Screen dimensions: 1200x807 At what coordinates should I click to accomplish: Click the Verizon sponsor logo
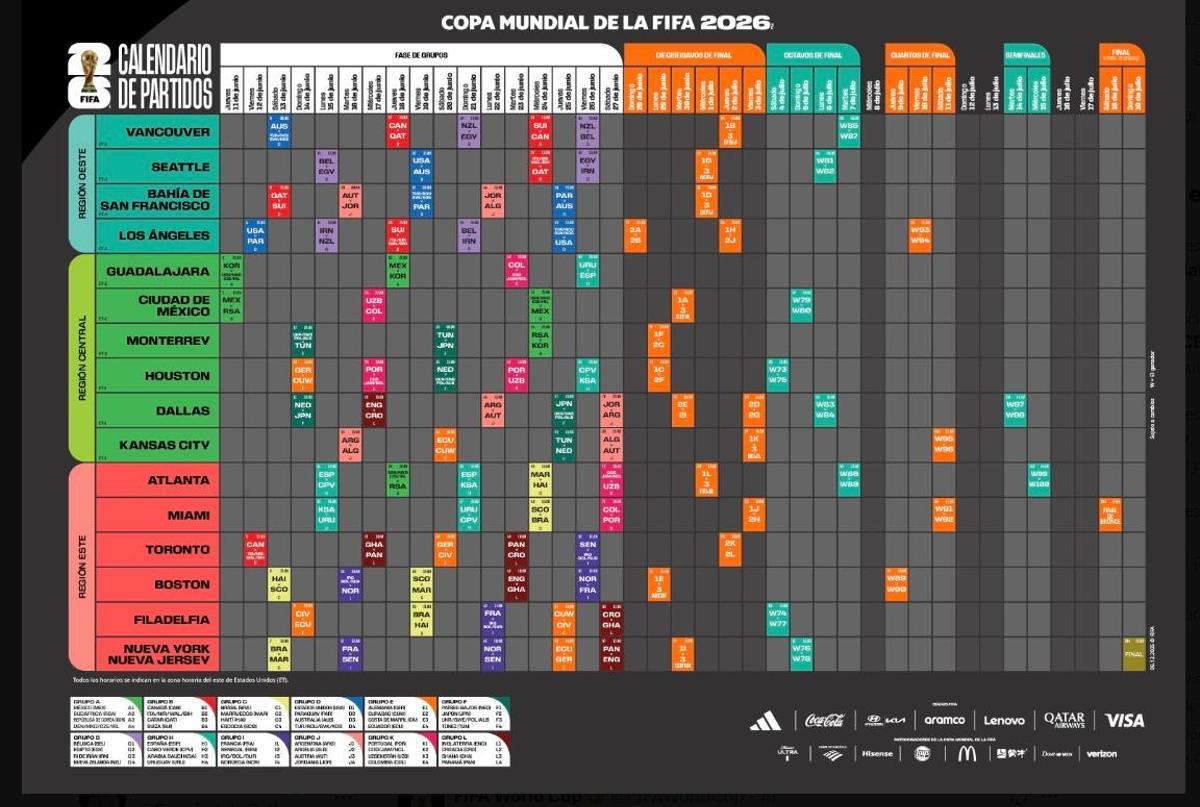1101,753
